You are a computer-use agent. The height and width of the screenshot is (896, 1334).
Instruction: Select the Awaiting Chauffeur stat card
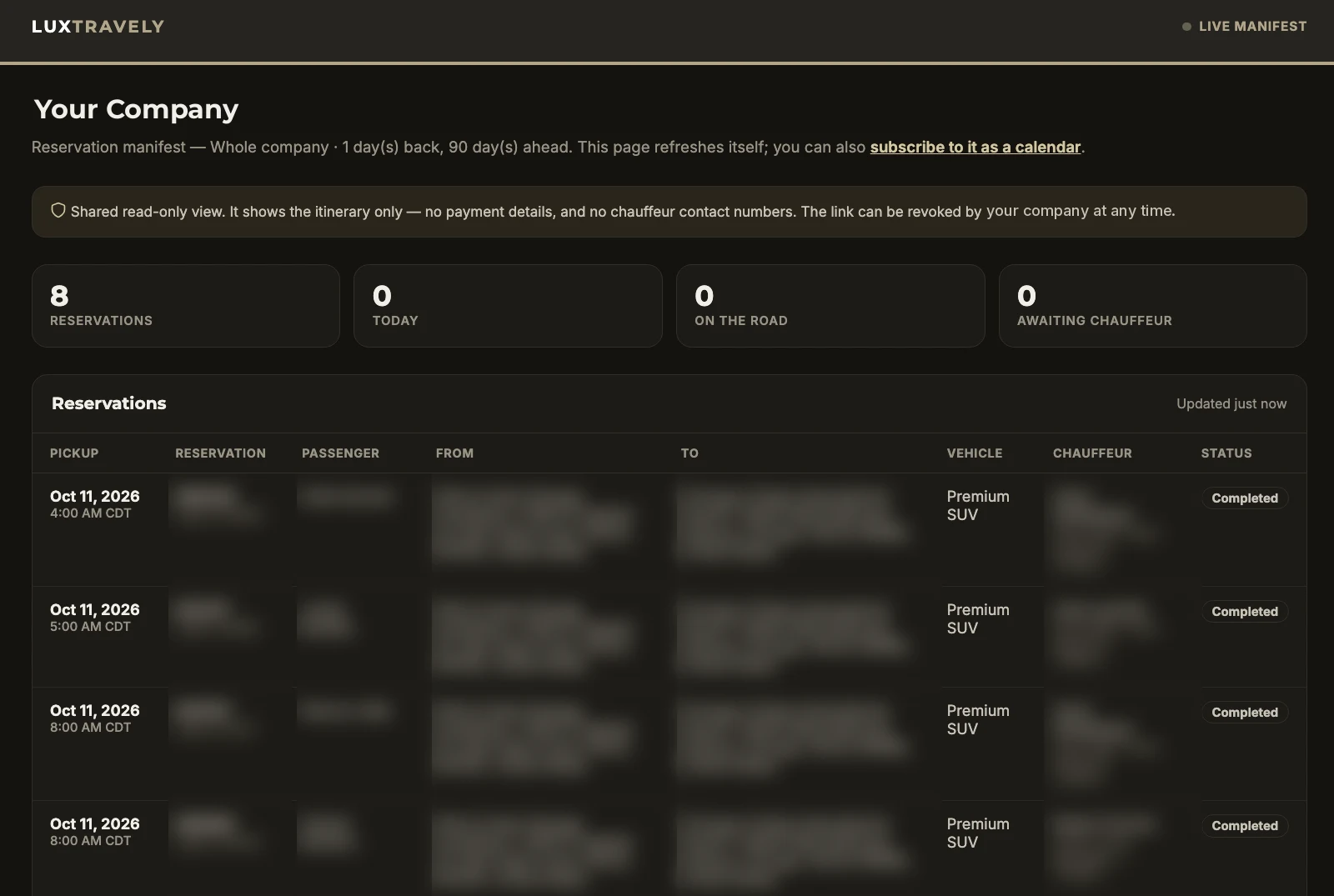(1152, 306)
